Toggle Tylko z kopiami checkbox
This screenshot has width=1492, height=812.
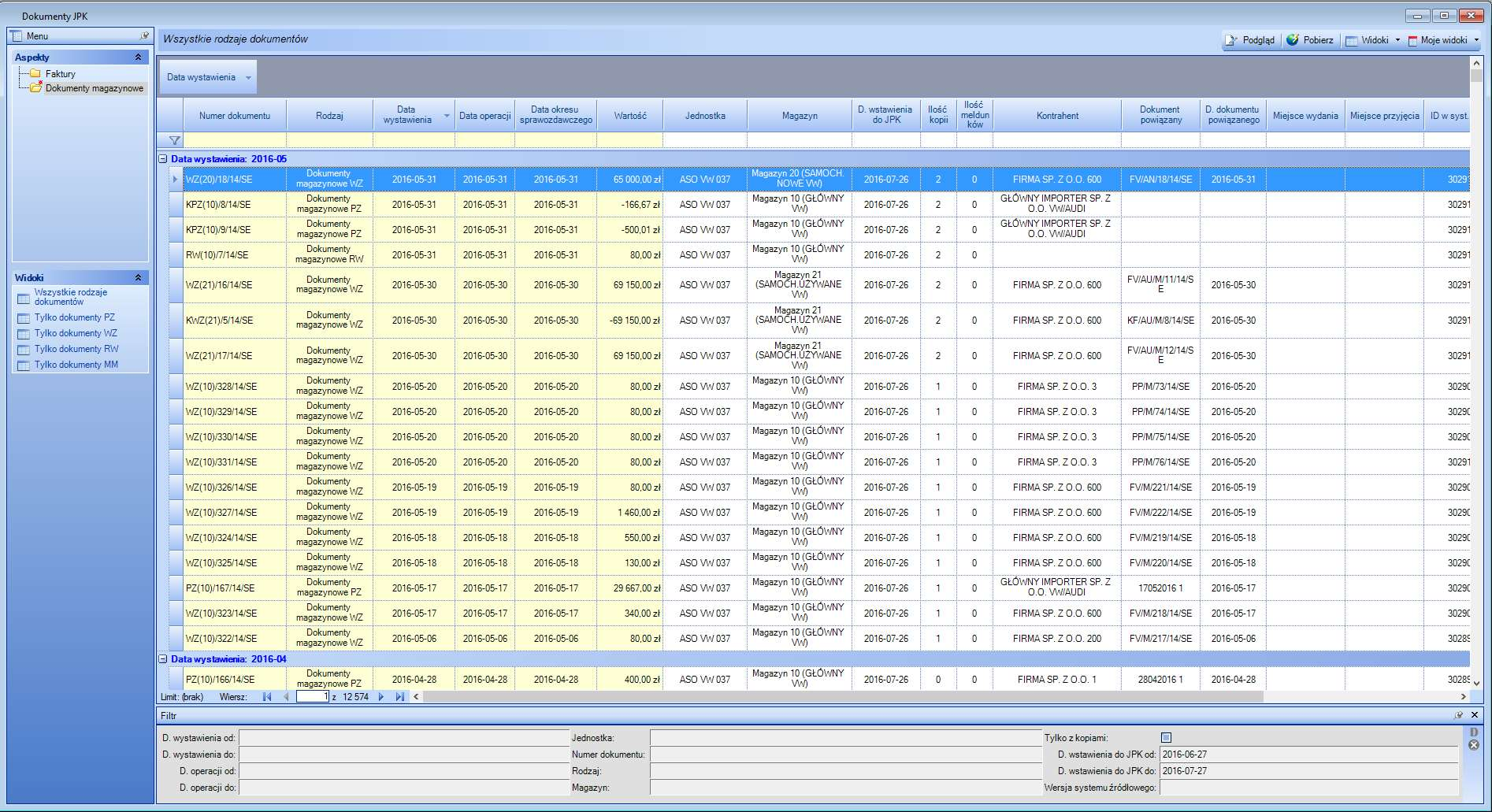[x=1167, y=738]
